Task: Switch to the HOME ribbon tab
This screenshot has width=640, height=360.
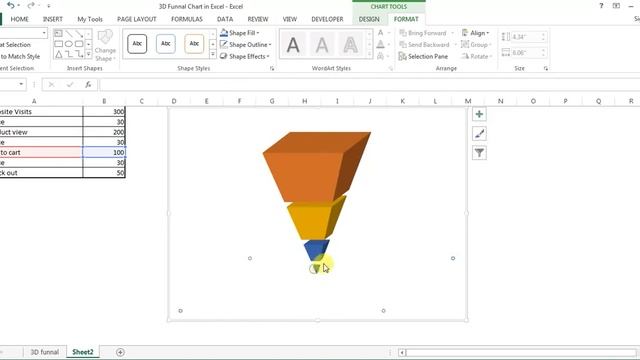Action: [20, 19]
